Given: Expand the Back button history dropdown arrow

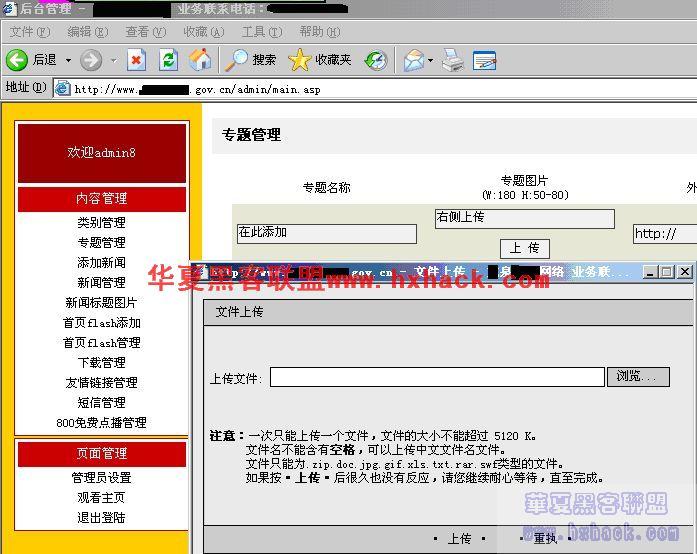Looking at the screenshot, I should 68,60.
